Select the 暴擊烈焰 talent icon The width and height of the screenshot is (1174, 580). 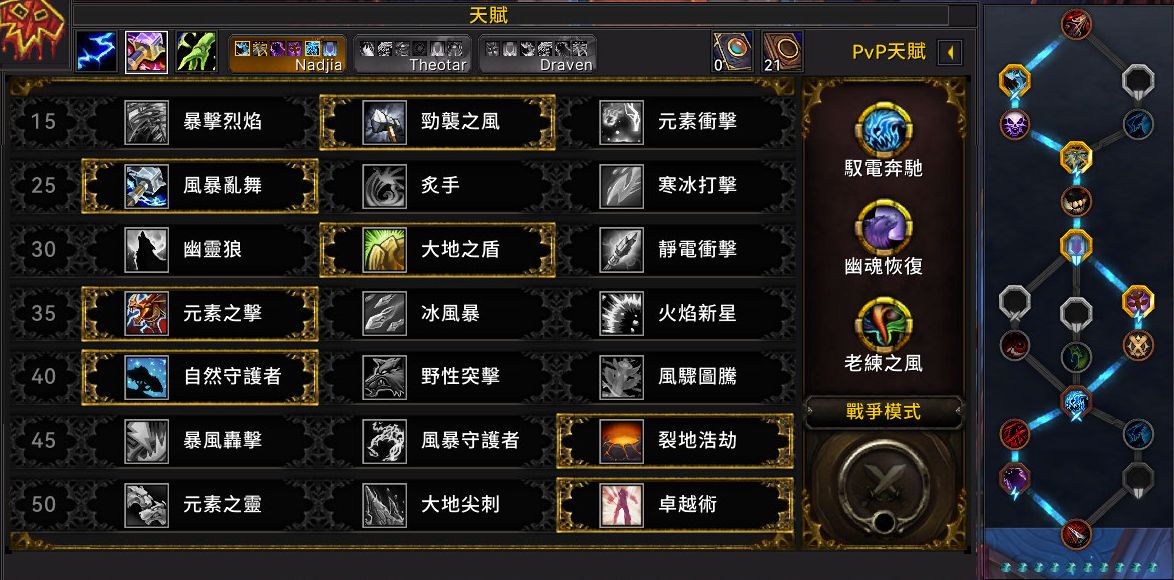(x=147, y=122)
